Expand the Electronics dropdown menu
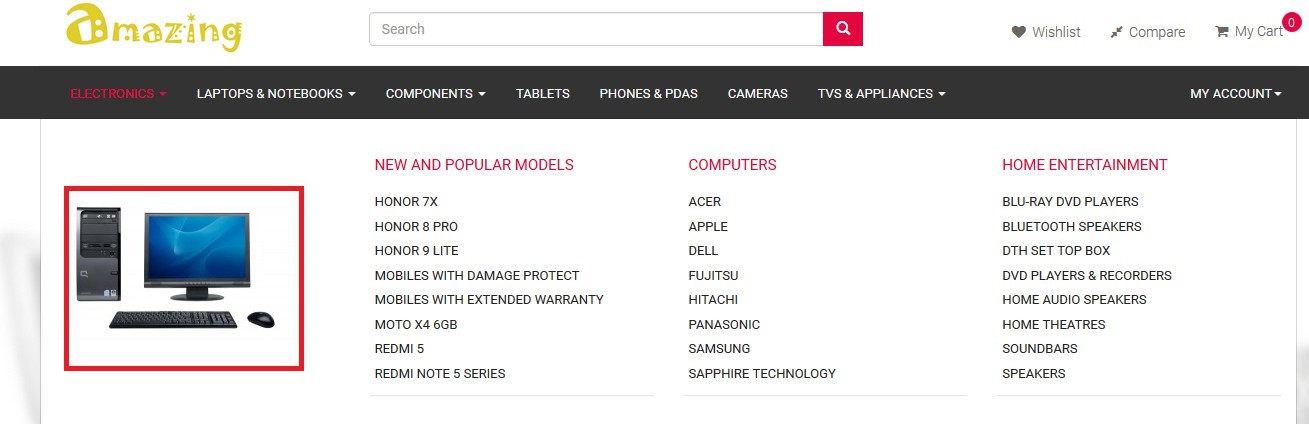 point(118,93)
